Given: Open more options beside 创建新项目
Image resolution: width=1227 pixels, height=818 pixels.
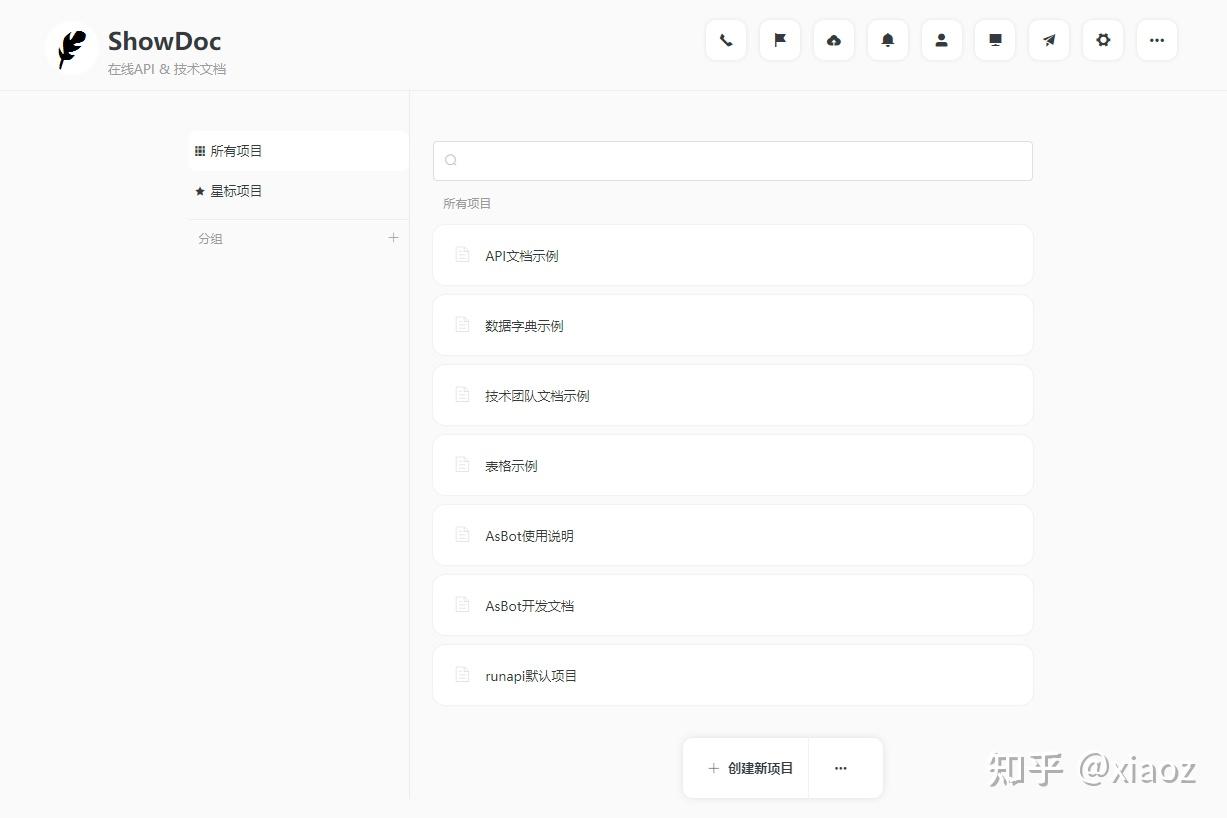Looking at the screenshot, I should point(841,767).
